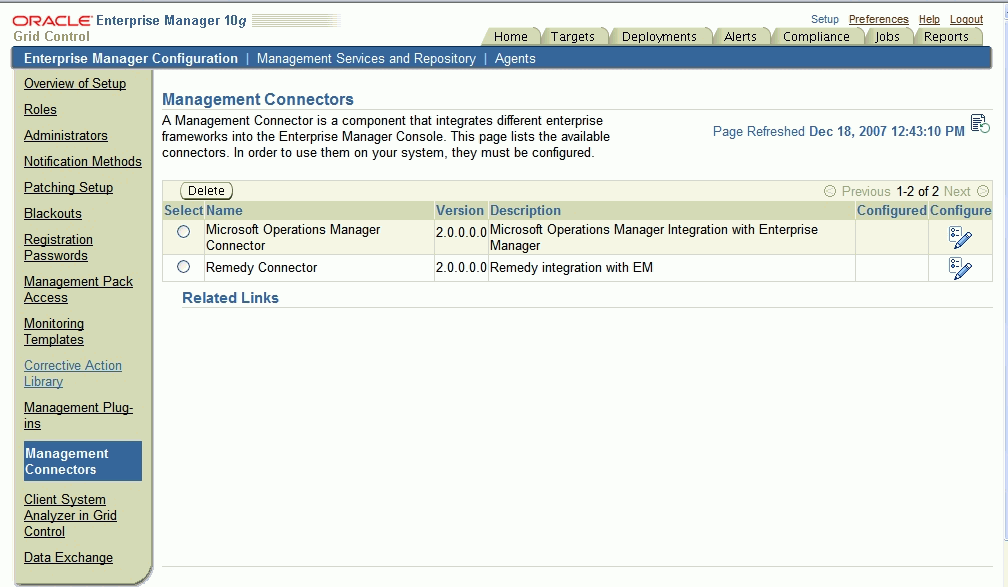Open Overview of Setup in sidebar
Viewport: 1008px width, 587px height.
(x=75, y=84)
